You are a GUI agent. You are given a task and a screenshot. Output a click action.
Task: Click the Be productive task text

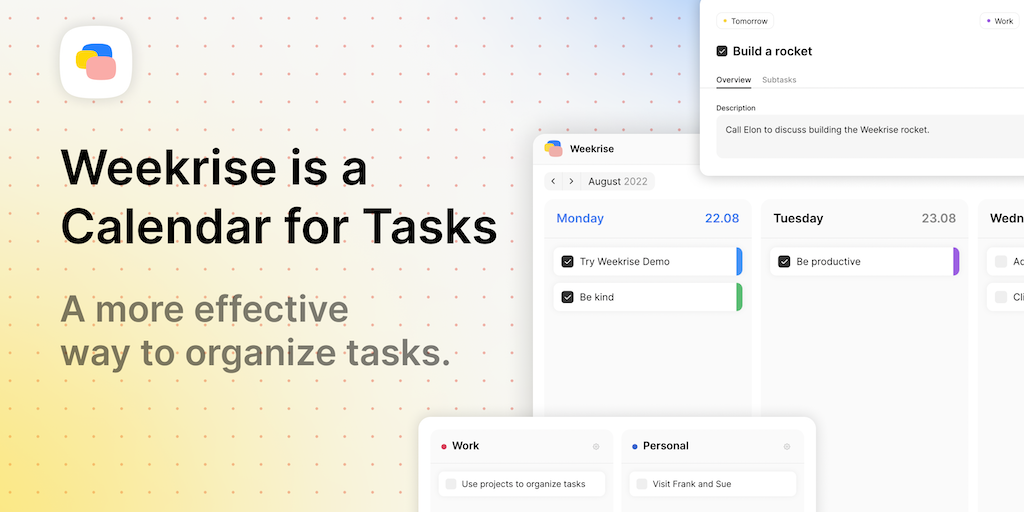coord(828,261)
